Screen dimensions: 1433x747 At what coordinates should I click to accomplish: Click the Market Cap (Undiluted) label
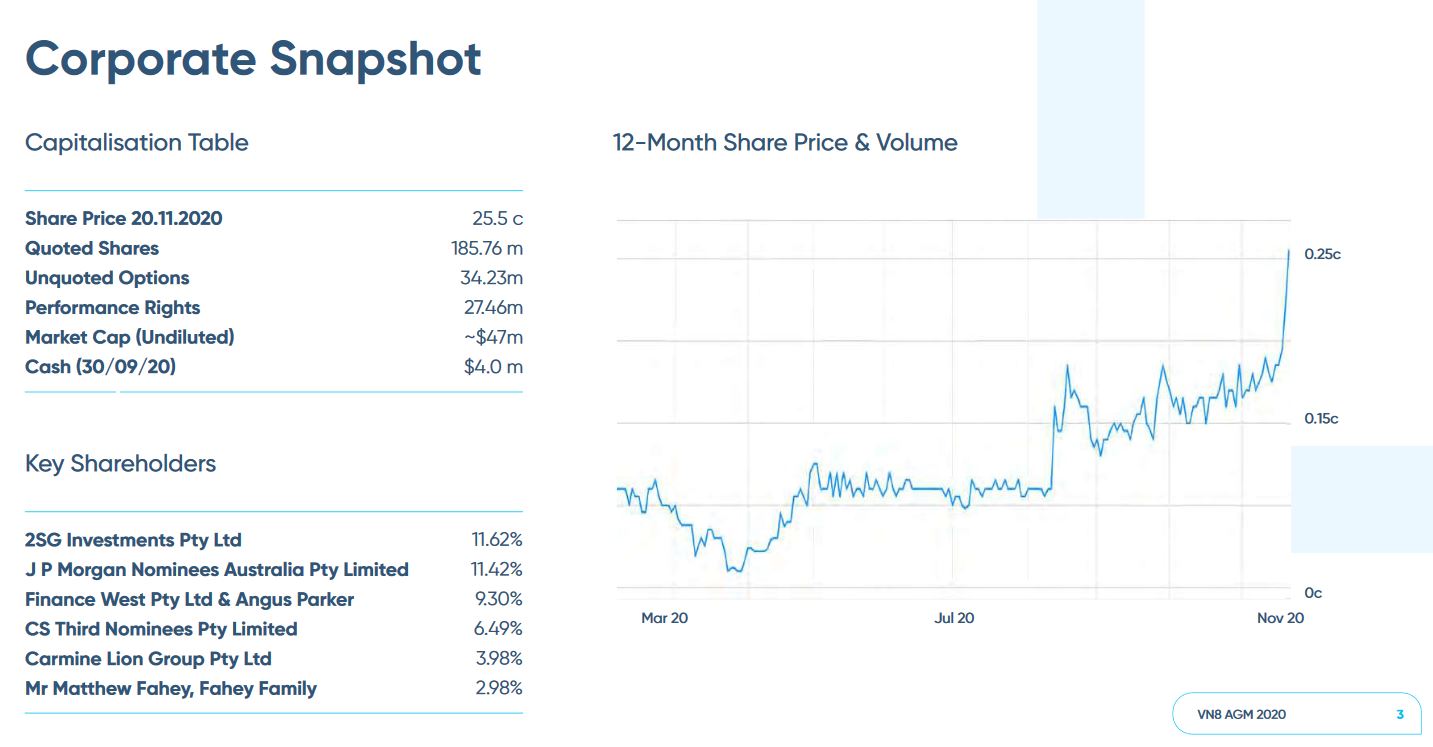[130, 337]
